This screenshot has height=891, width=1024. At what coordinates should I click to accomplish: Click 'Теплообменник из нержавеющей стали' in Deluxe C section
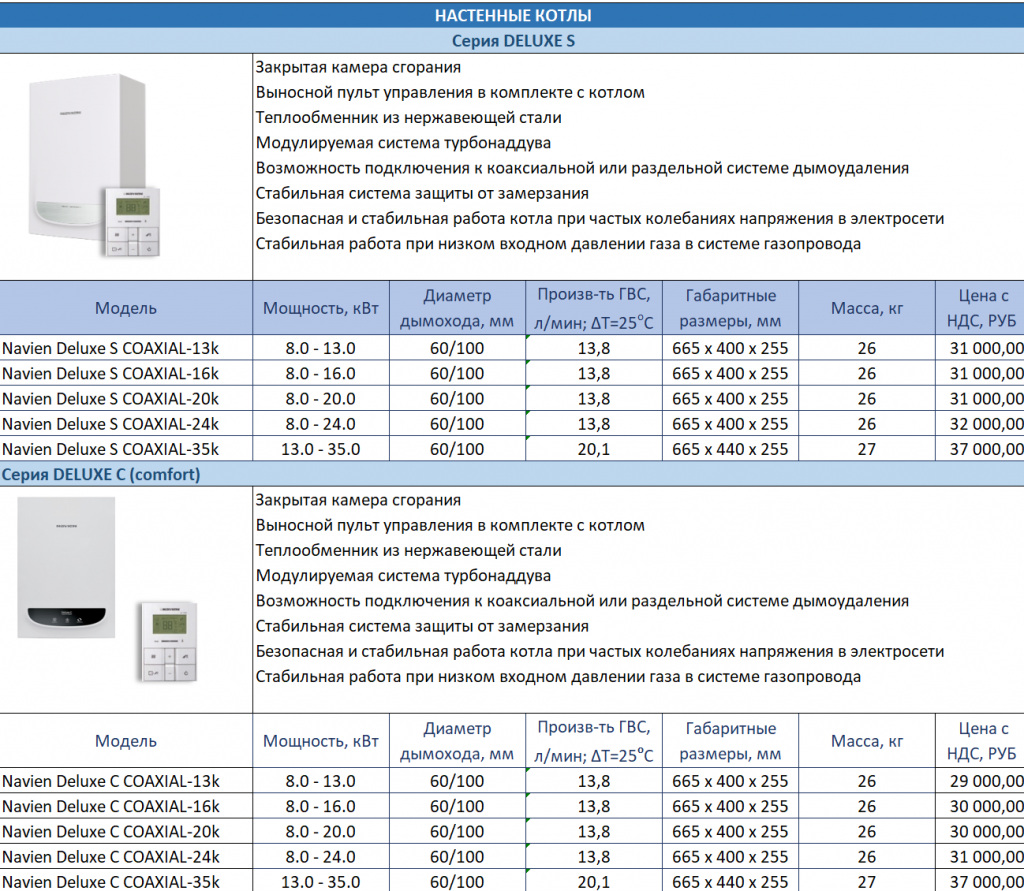coord(408,551)
